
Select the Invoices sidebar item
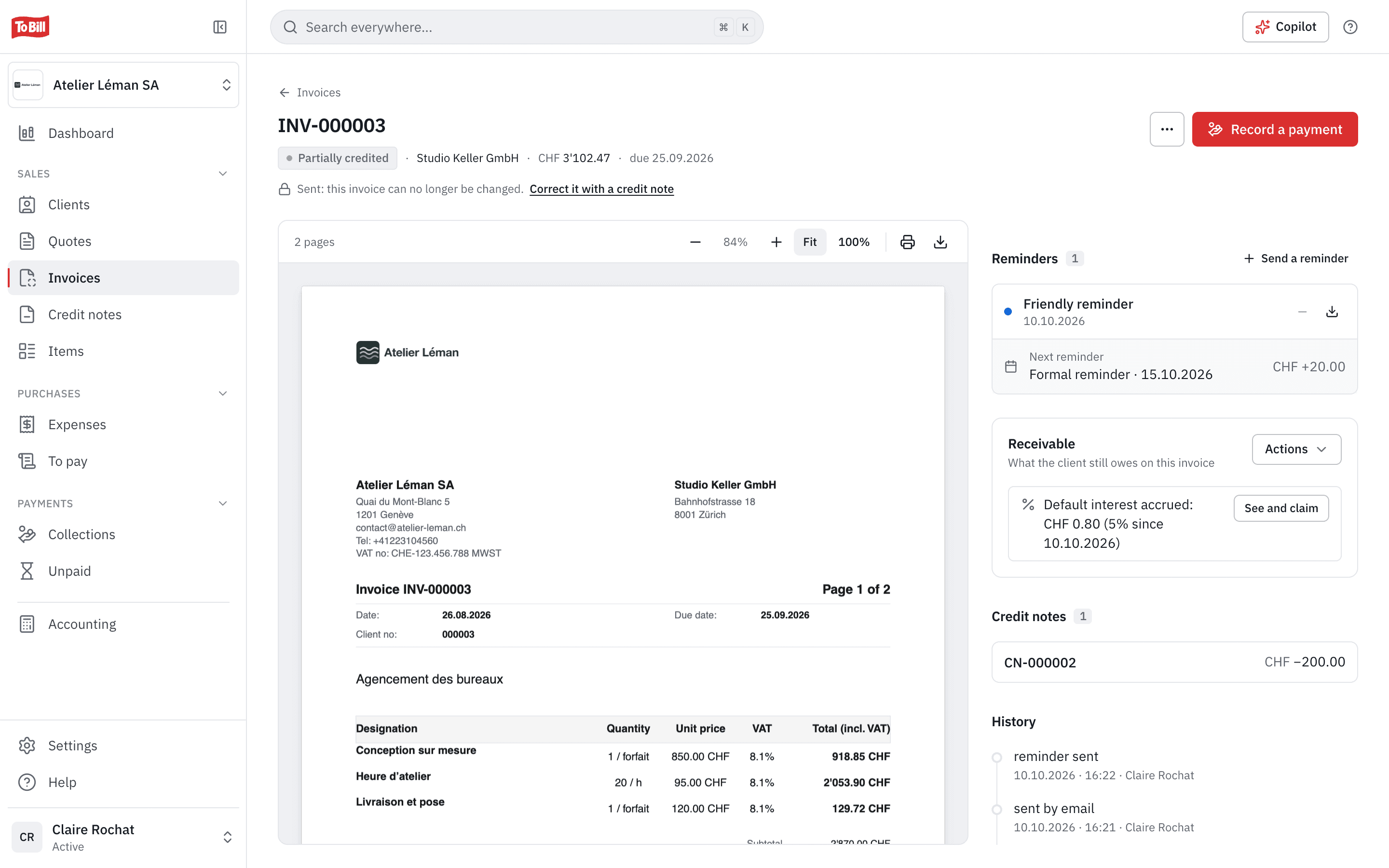123,278
